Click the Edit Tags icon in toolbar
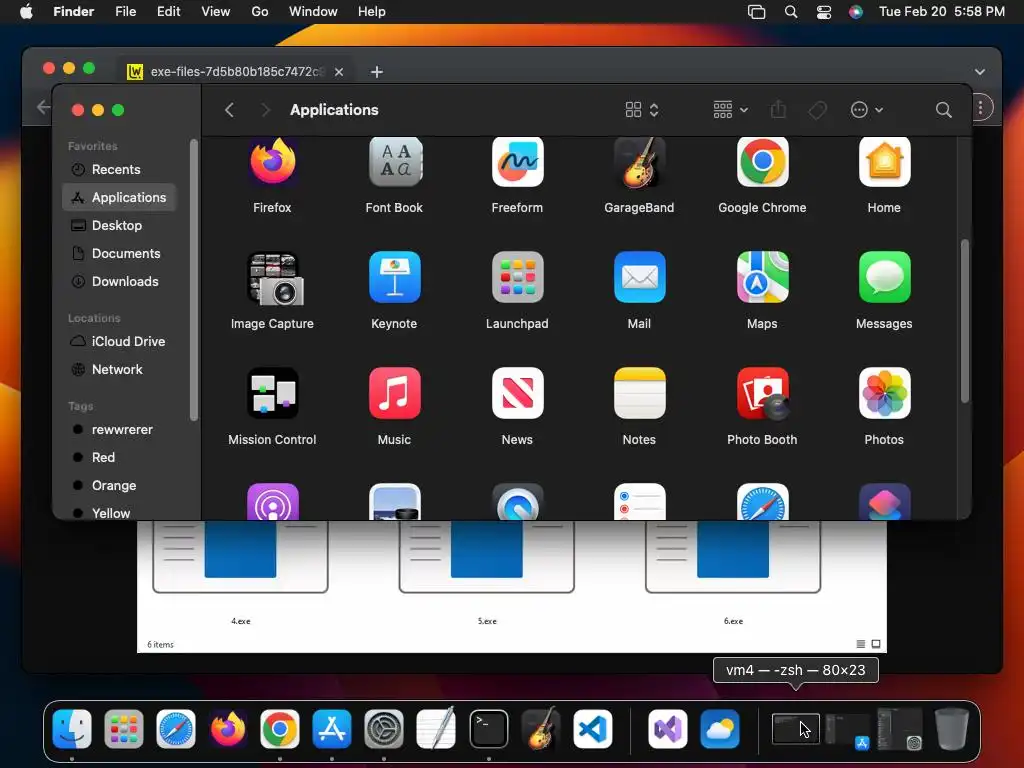1024x768 pixels. [817, 110]
